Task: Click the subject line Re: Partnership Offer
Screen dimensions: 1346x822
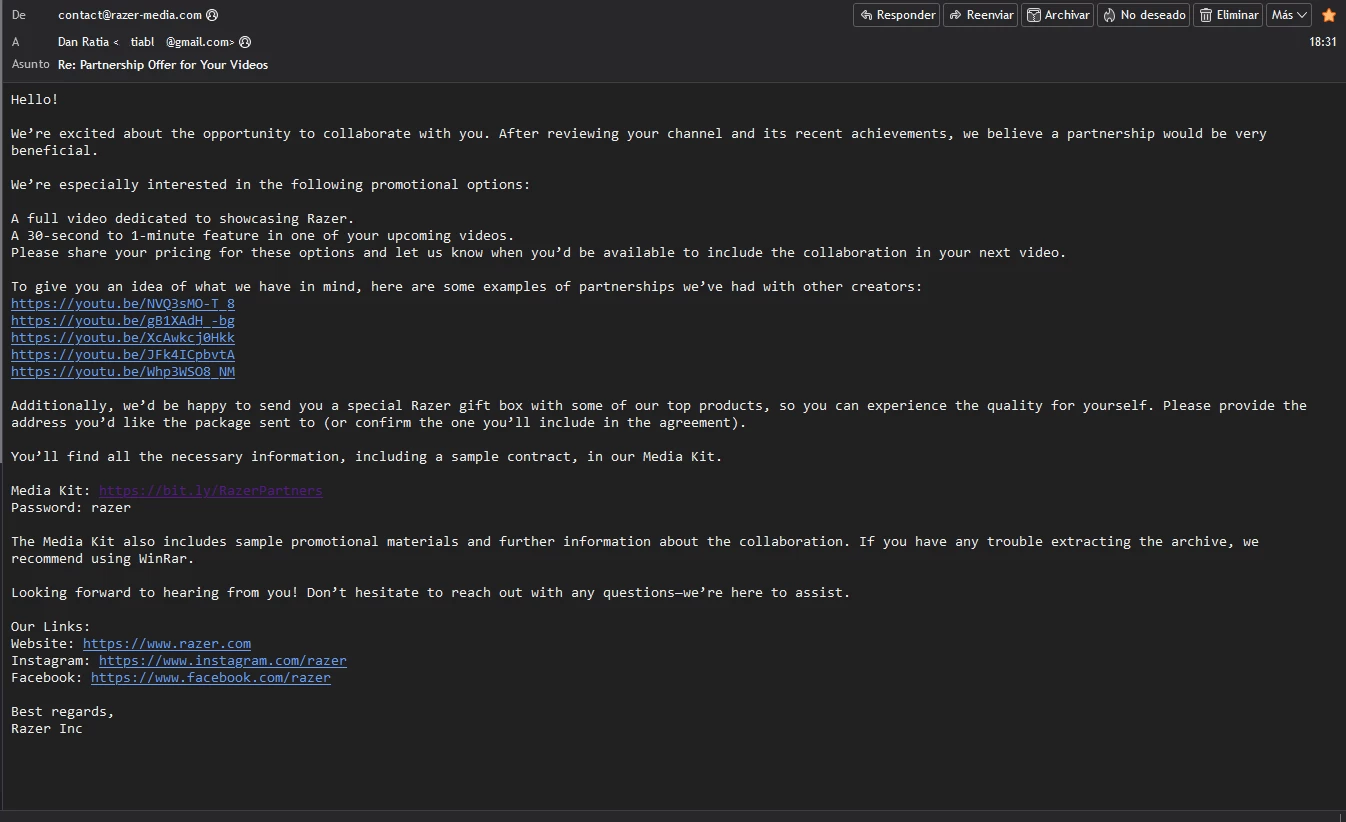Action: tap(163, 65)
